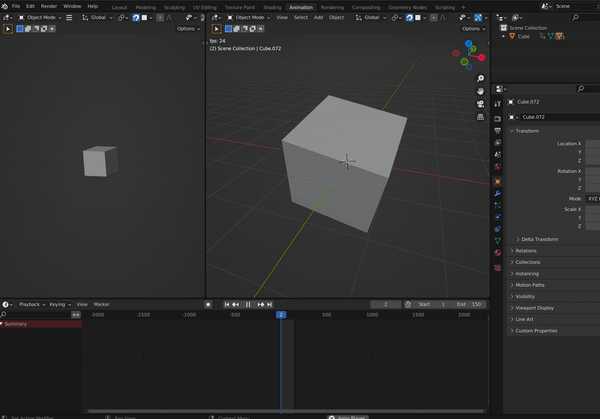Expand the Delta Transform section
The image size is (600, 419).
click(539, 239)
